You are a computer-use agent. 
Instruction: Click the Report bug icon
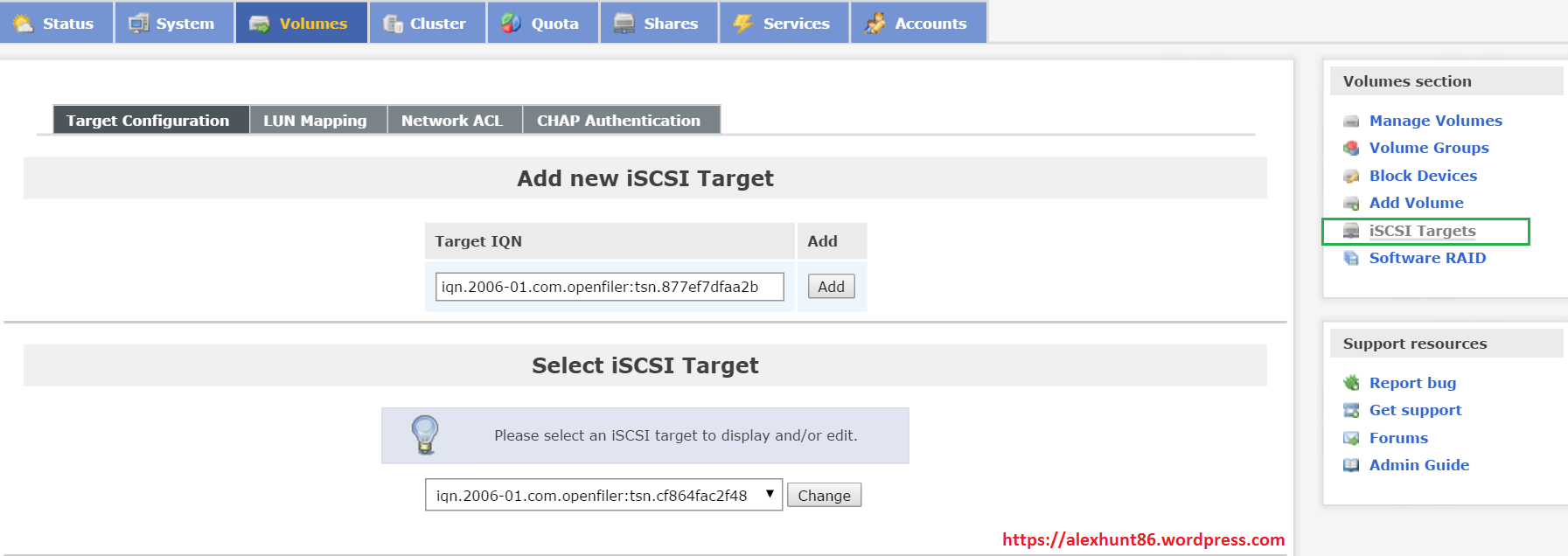point(1351,383)
